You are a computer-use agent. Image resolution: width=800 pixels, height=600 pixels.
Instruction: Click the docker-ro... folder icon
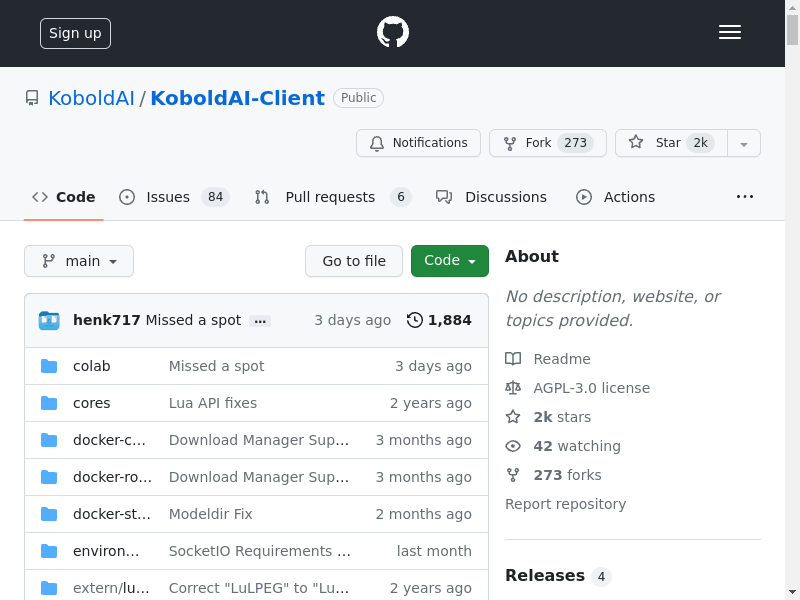[x=49, y=477]
